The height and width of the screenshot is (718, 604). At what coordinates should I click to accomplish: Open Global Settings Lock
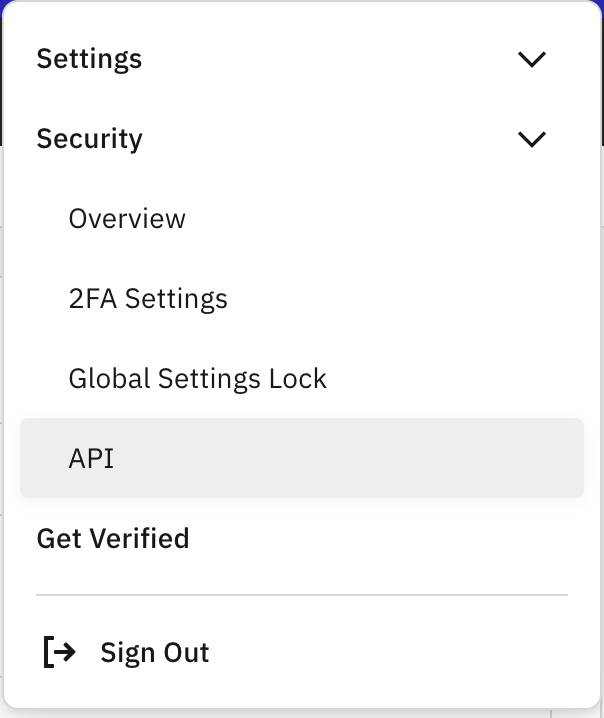(x=198, y=379)
